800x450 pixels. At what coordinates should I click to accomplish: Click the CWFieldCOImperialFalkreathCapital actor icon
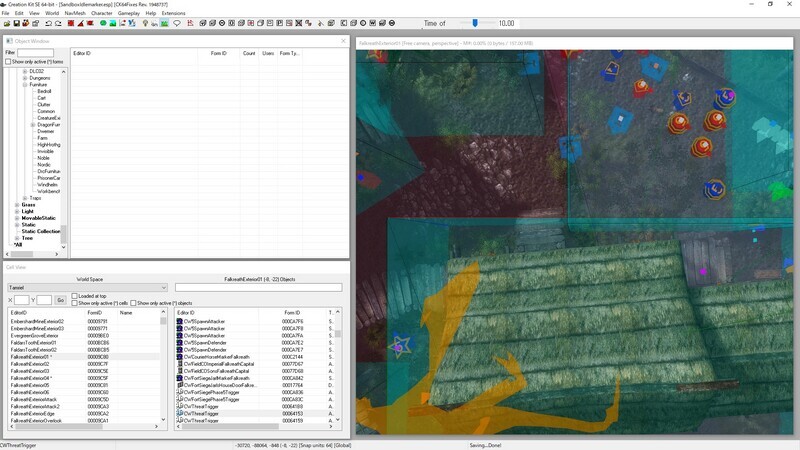tap(180, 364)
